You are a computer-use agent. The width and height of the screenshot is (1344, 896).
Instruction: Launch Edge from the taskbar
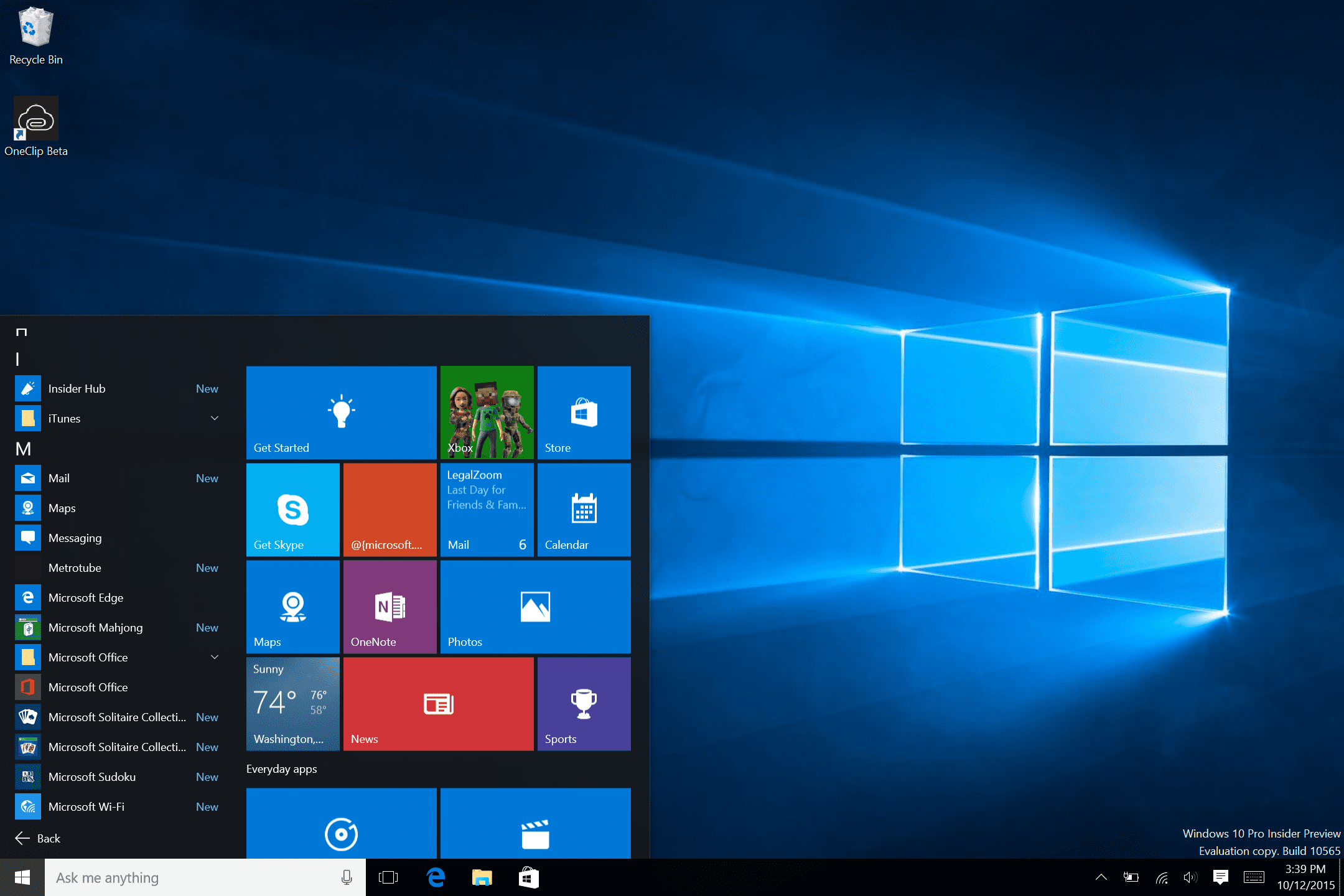436,877
